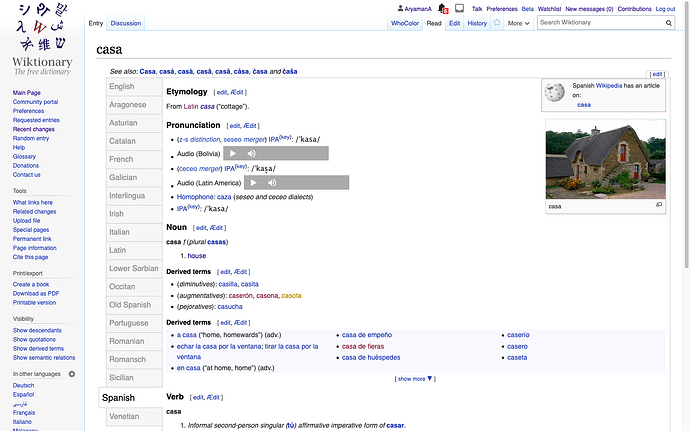Select the Venetian language tab

point(134,416)
